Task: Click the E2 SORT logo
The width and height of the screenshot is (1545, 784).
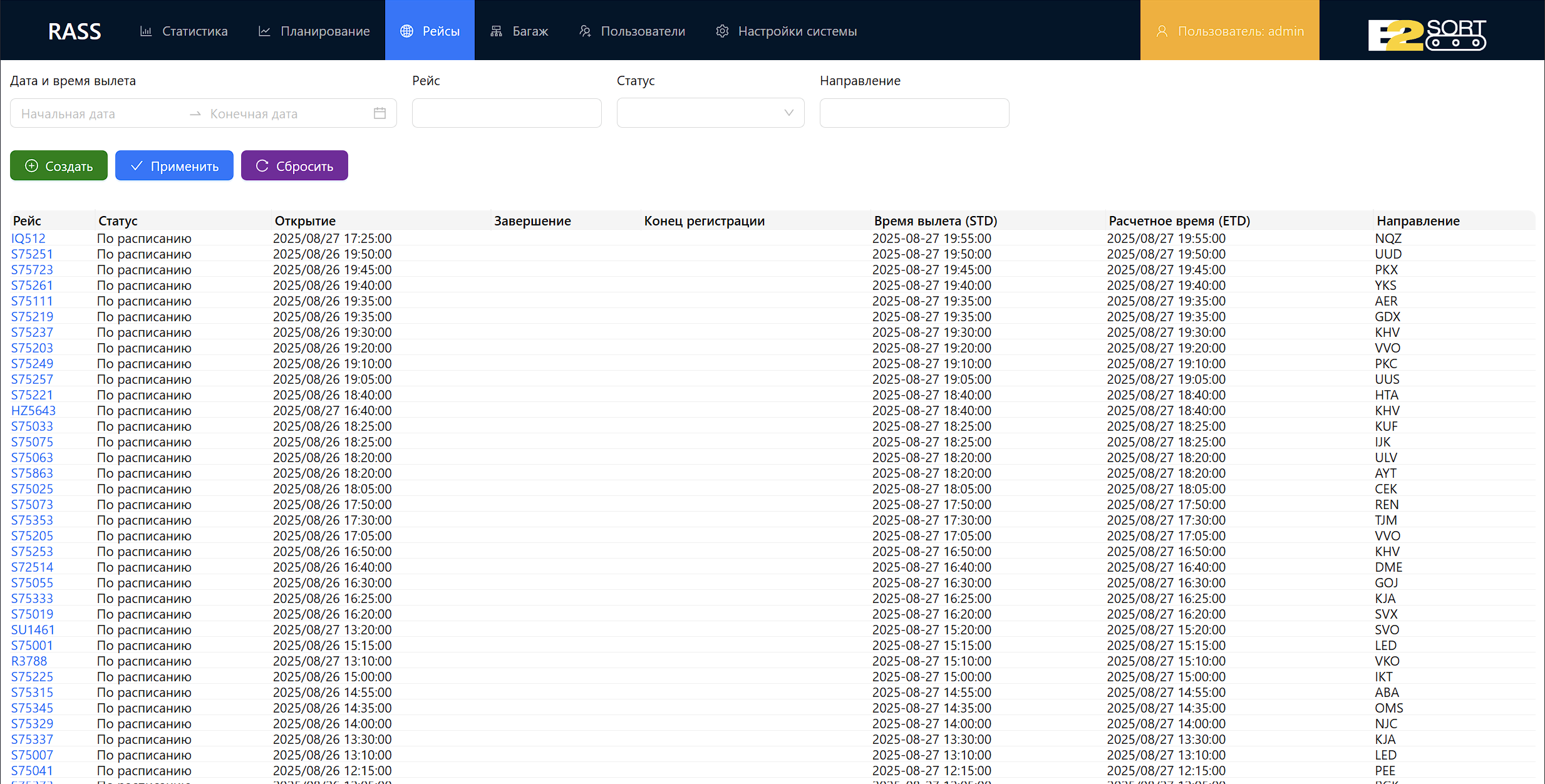Action: point(1426,34)
